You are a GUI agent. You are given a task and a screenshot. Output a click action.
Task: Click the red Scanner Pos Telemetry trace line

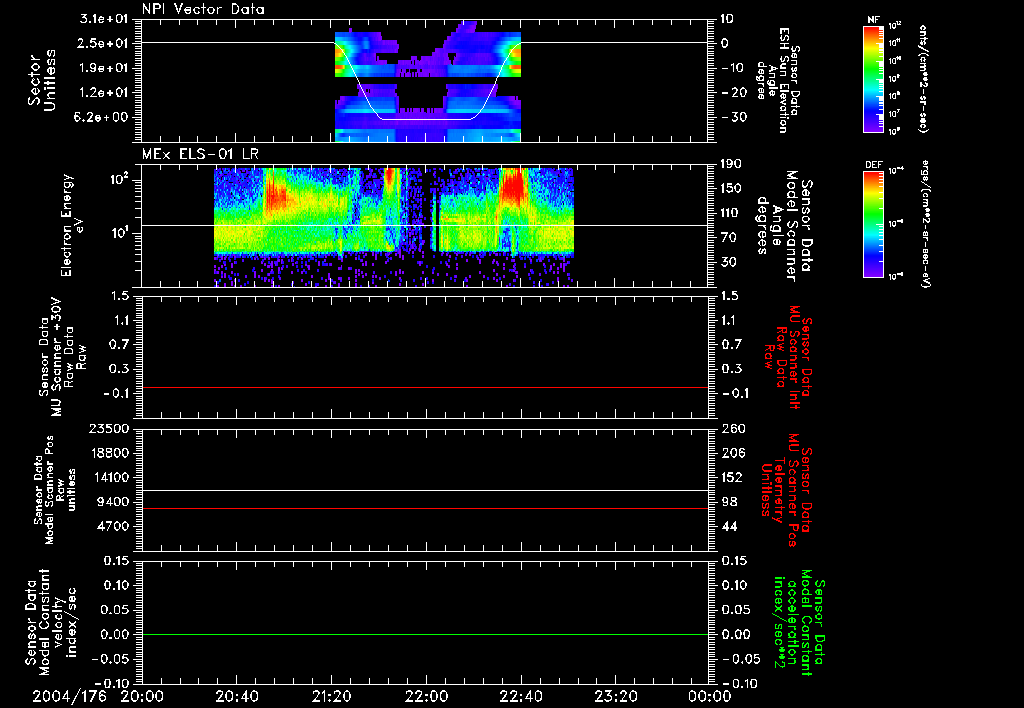coord(425,508)
